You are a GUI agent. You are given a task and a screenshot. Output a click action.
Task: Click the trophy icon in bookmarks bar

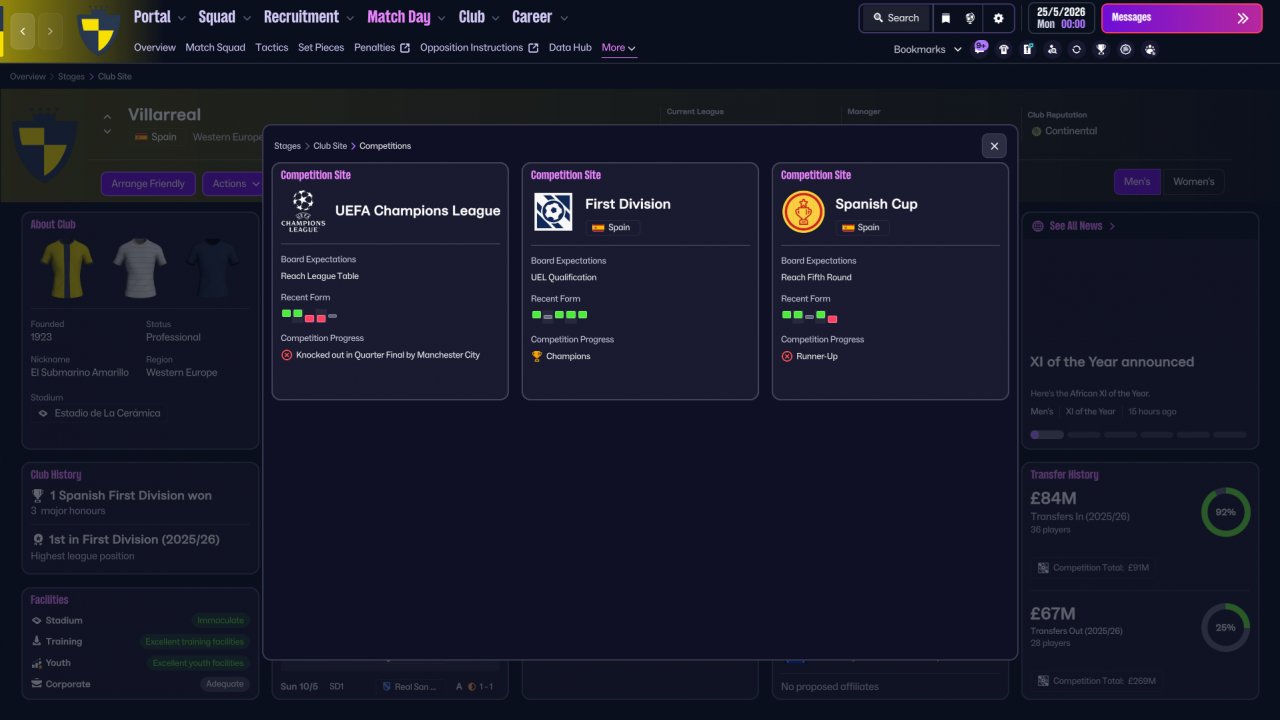1101,49
